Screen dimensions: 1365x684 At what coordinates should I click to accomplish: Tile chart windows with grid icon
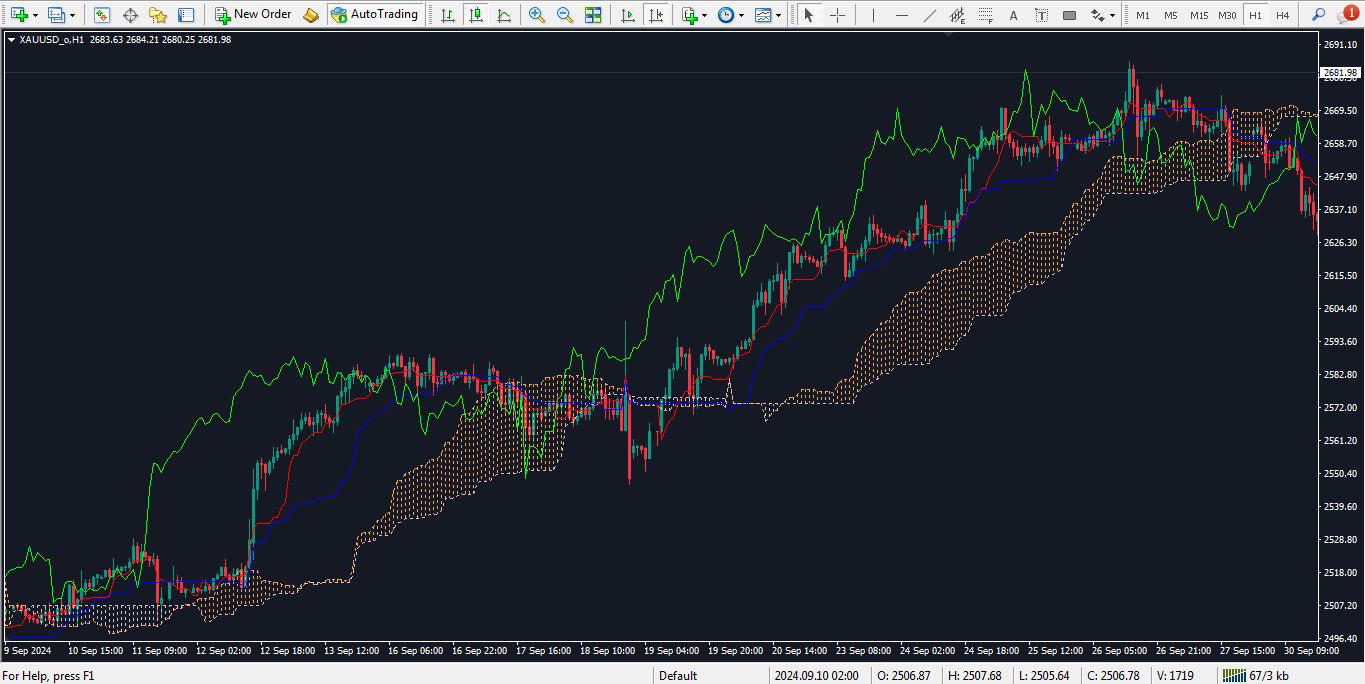click(x=593, y=15)
